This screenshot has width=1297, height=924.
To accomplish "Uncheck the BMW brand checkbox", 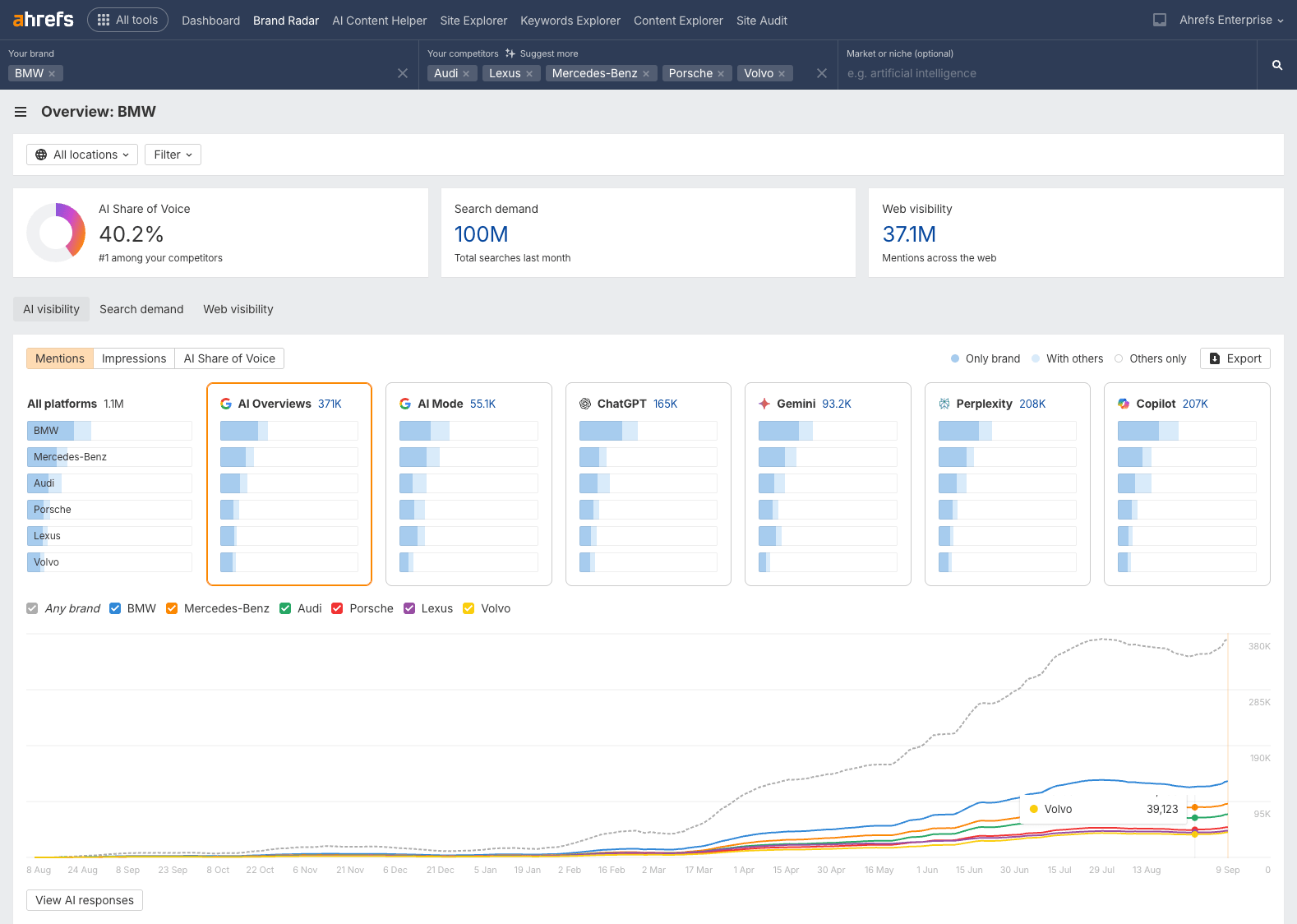I will tap(115, 608).
